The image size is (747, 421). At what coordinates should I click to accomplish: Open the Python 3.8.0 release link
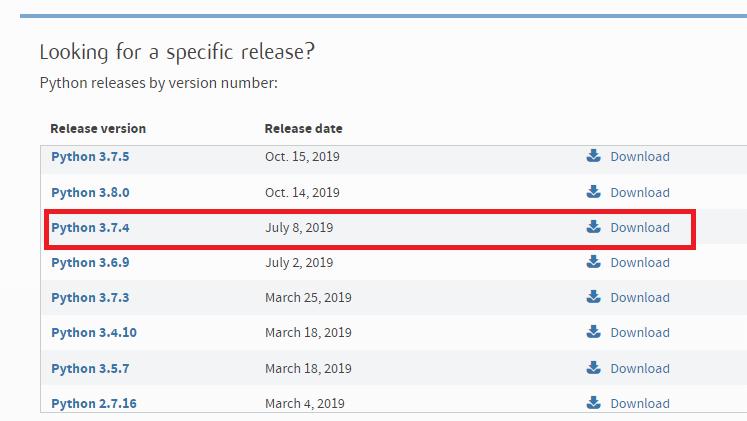[x=90, y=192]
